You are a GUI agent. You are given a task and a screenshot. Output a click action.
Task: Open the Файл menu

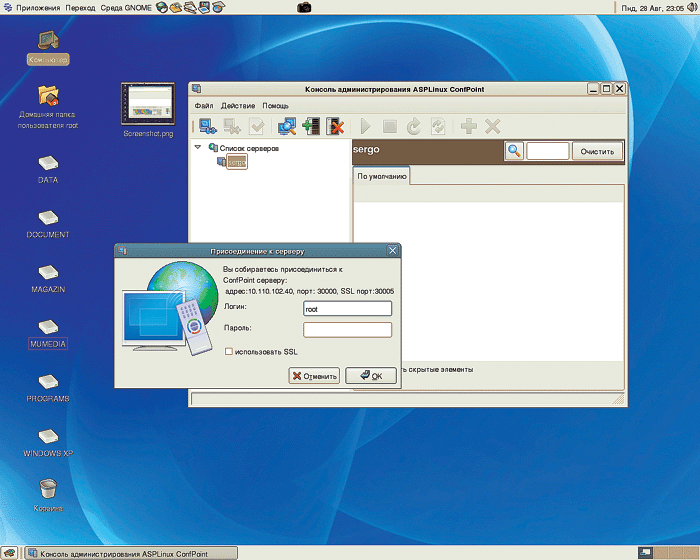click(204, 106)
